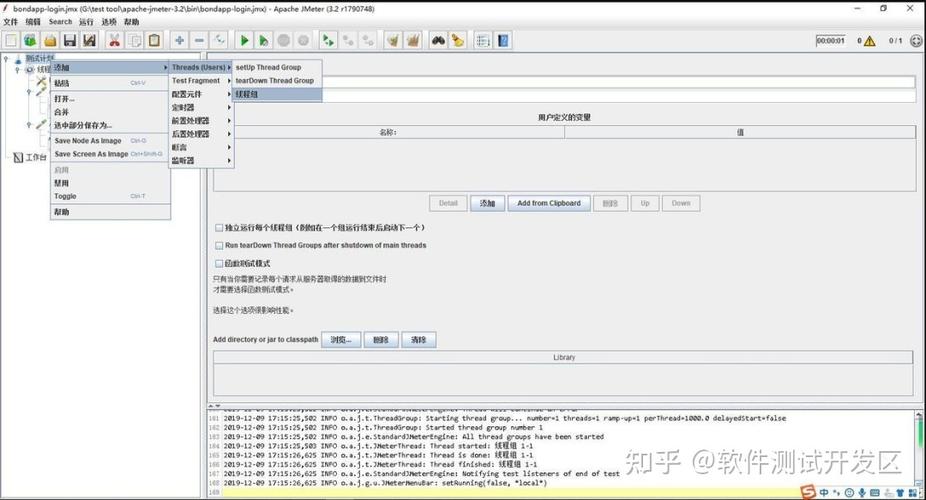
Task: Select 线程组 in the Threads submenu
Action: pyautogui.click(x=277, y=94)
